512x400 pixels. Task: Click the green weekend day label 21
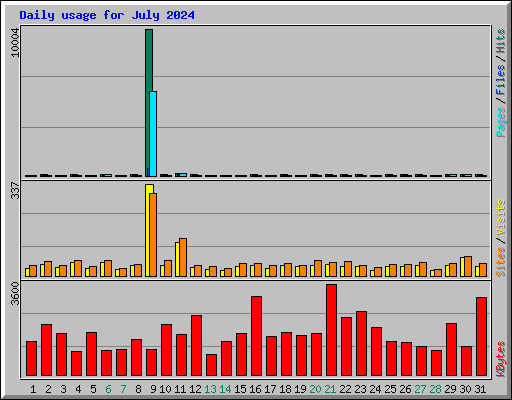point(330,389)
